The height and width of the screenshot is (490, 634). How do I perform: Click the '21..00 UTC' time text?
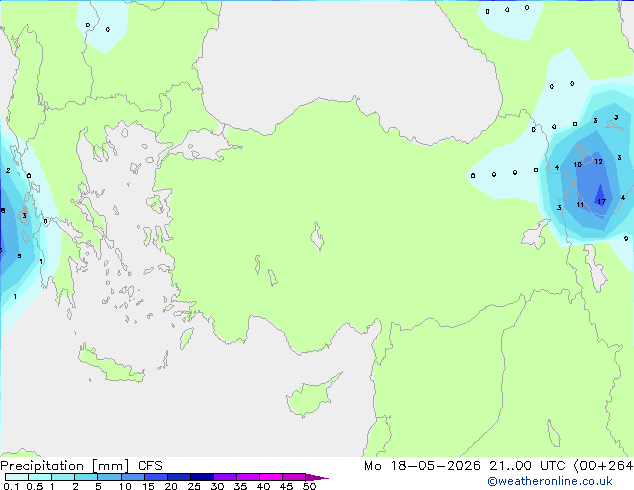(x=527, y=466)
